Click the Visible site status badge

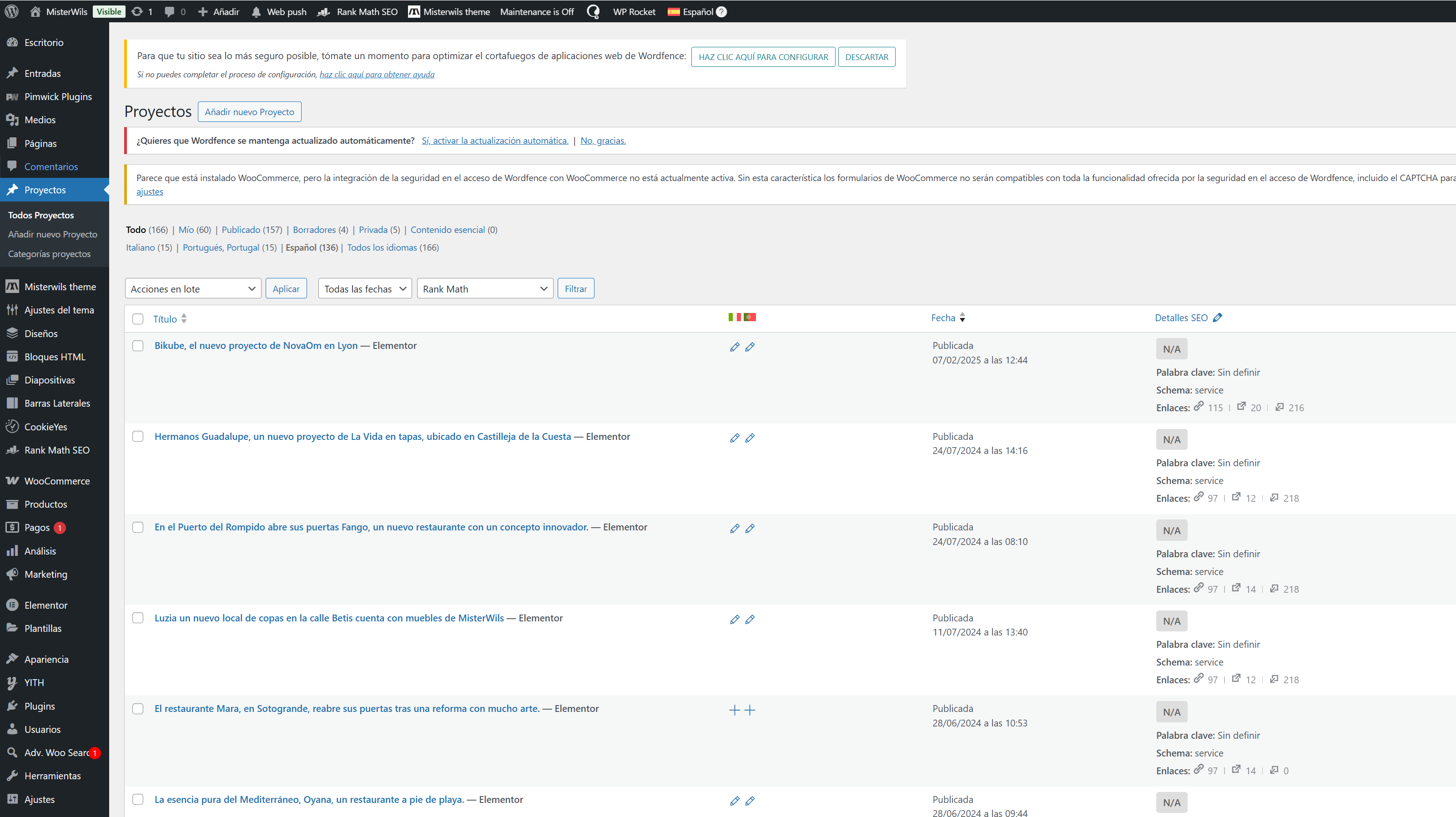coord(109,12)
